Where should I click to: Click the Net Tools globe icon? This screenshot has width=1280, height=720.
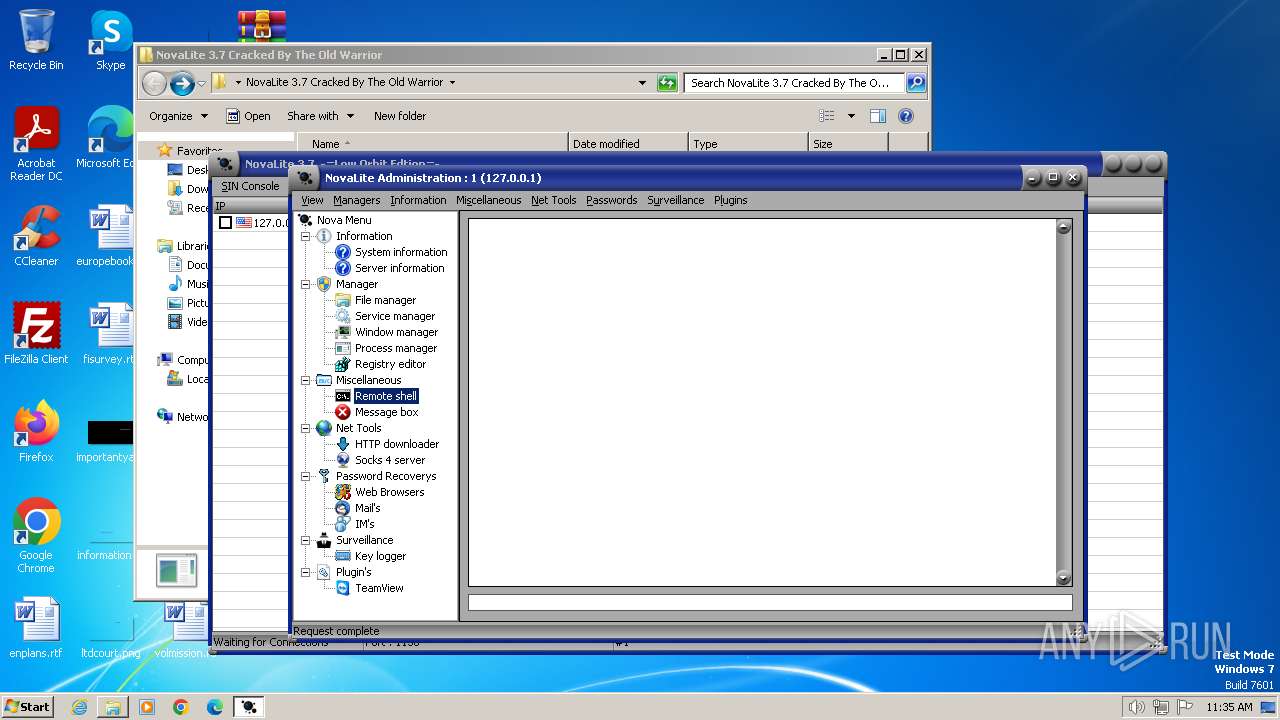pos(324,428)
